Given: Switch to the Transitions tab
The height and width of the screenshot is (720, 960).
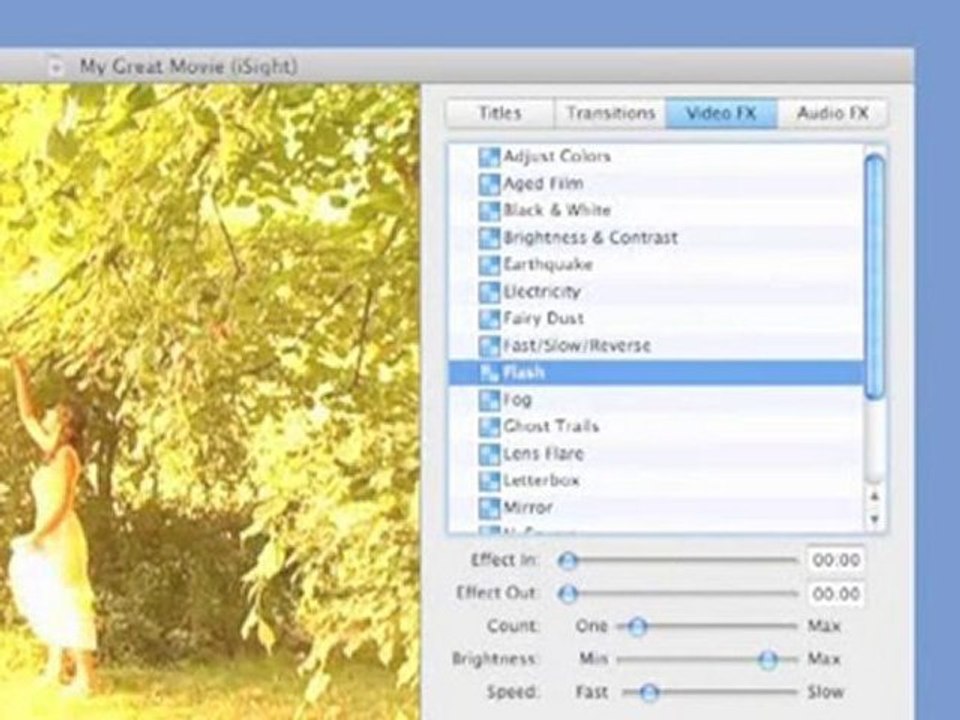Looking at the screenshot, I should pos(610,113).
